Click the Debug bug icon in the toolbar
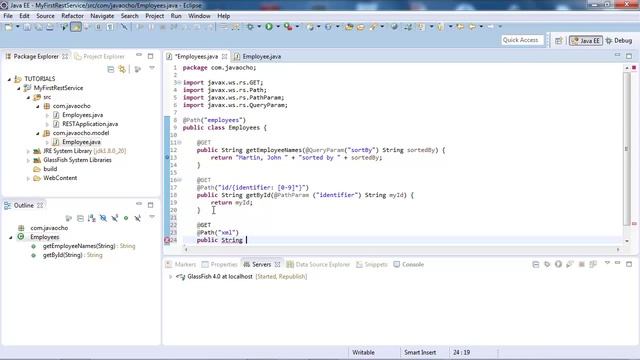The image size is (640, 360). [x=250, y=27]
